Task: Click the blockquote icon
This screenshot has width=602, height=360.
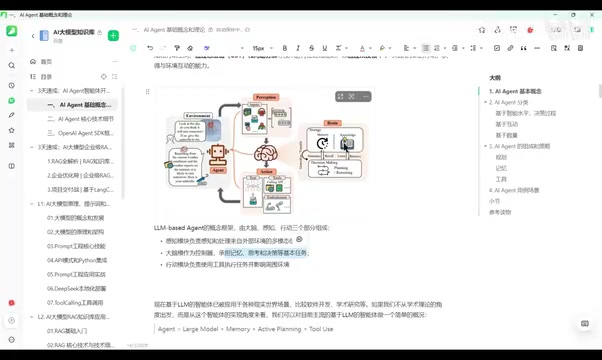Action: click(523, 48)
